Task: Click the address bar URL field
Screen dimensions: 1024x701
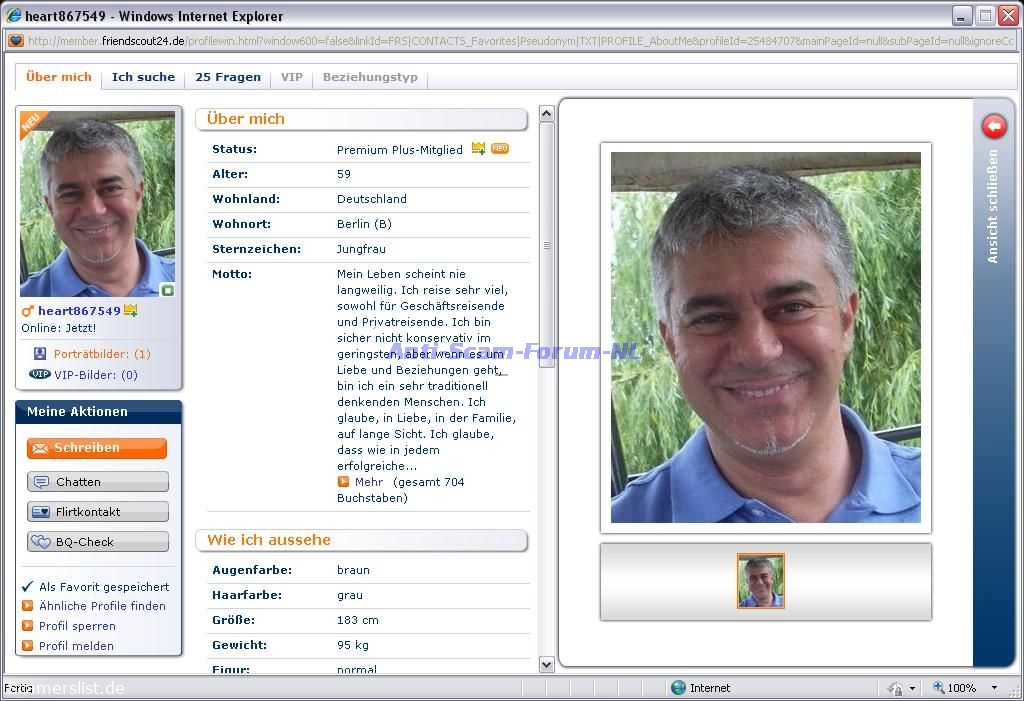Action: pos(520,41)
